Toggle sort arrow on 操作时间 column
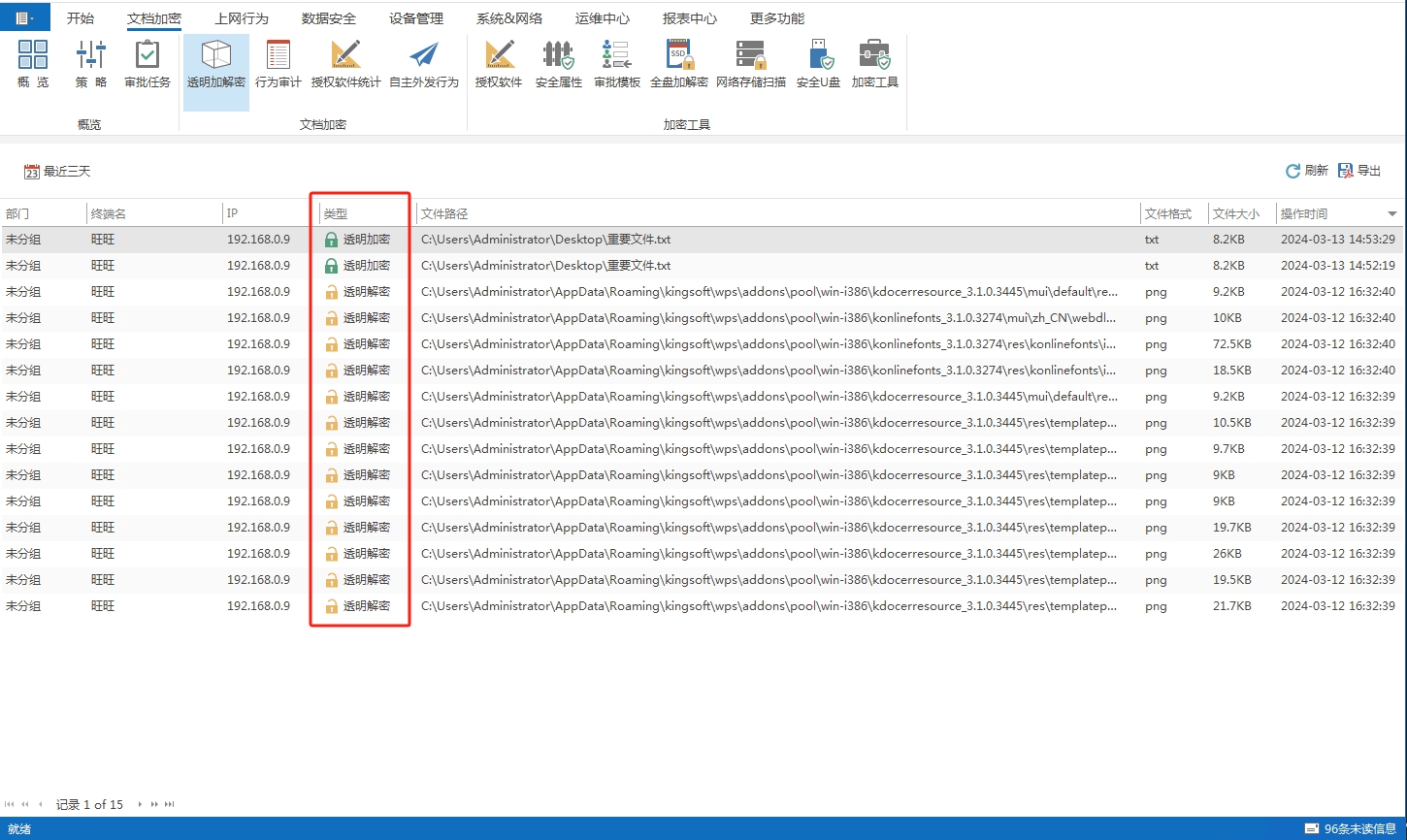The height and width of the screenshot is (840, 1407). coord(1391,213)
